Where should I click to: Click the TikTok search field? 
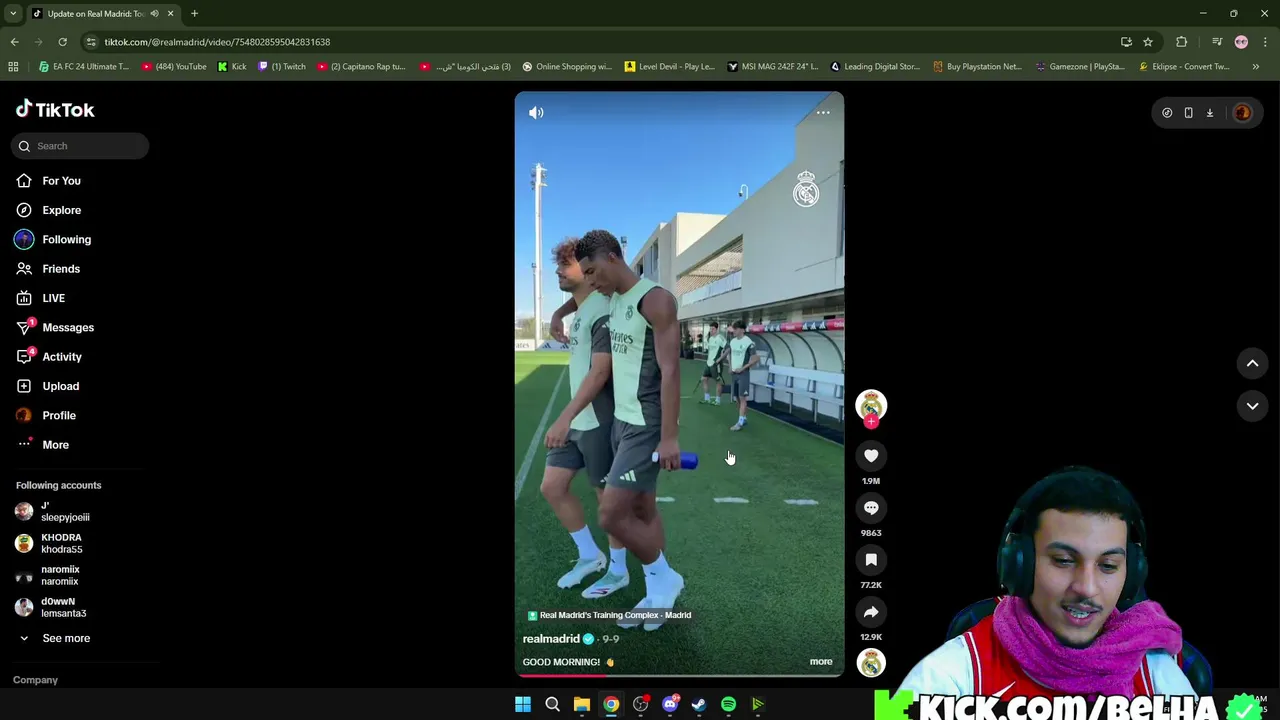[81, 146]
